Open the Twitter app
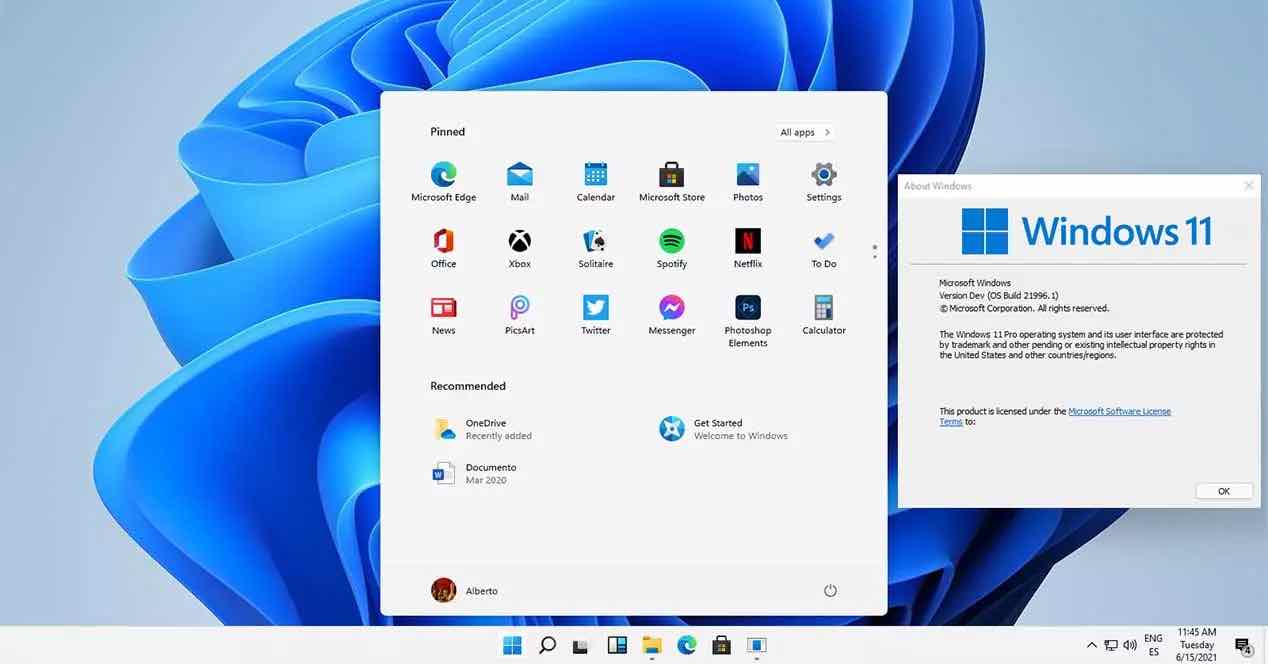This screenshot has width=1268, height=664. pyautogui.click(x=596, y=314)
